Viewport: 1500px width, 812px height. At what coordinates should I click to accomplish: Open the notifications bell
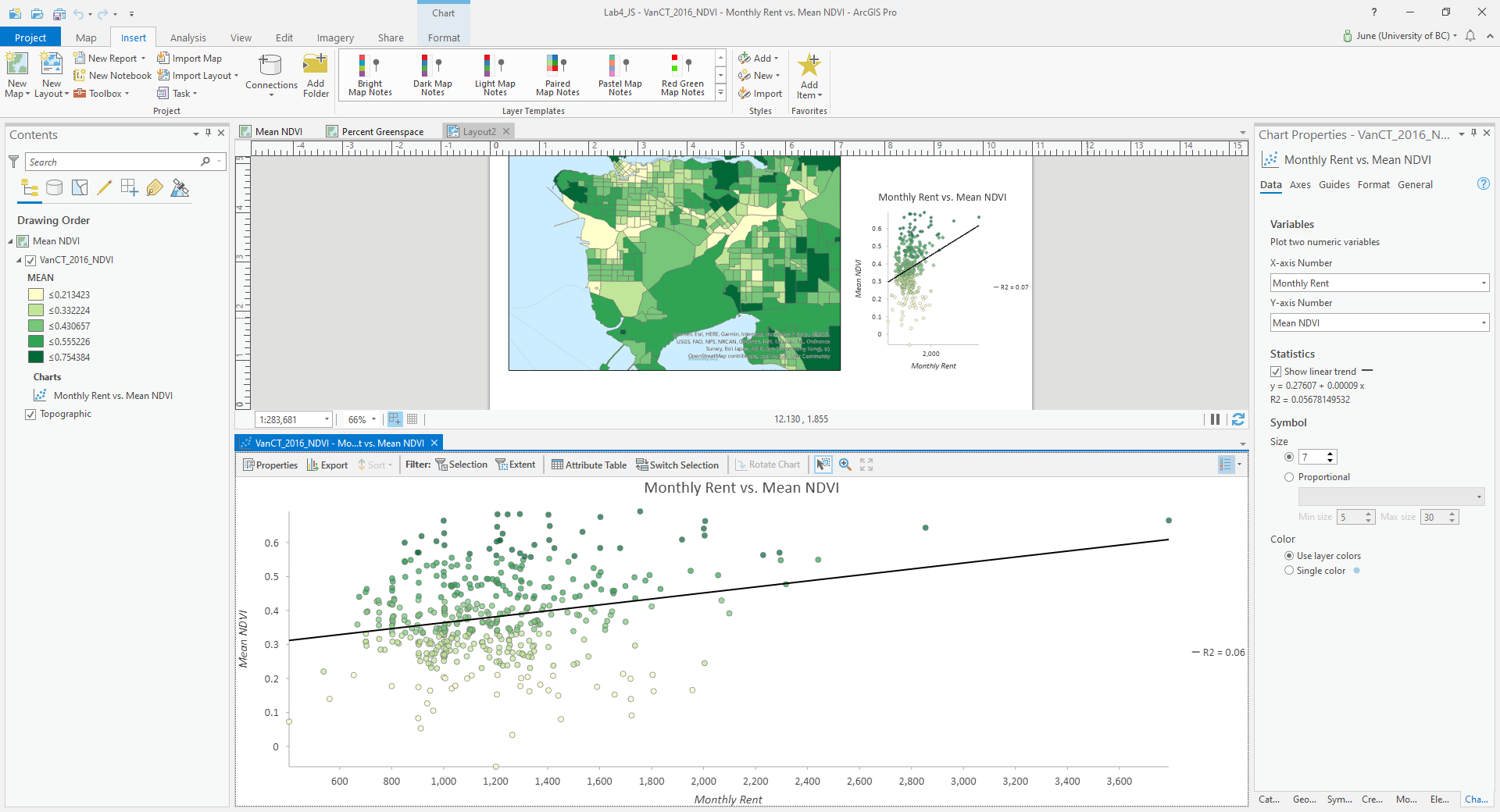pos(1470,36)
